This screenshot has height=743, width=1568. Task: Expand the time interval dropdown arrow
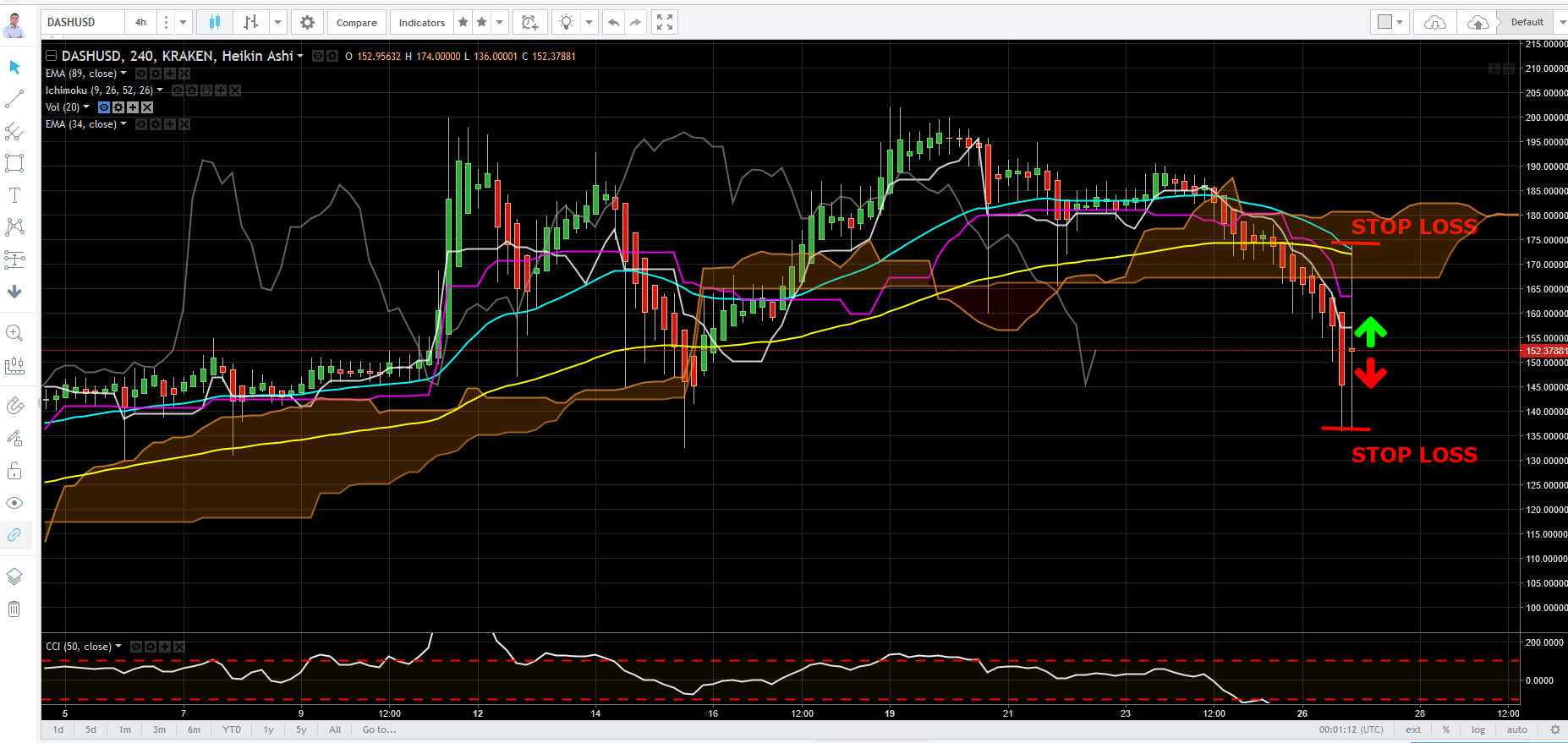[183, 22]
